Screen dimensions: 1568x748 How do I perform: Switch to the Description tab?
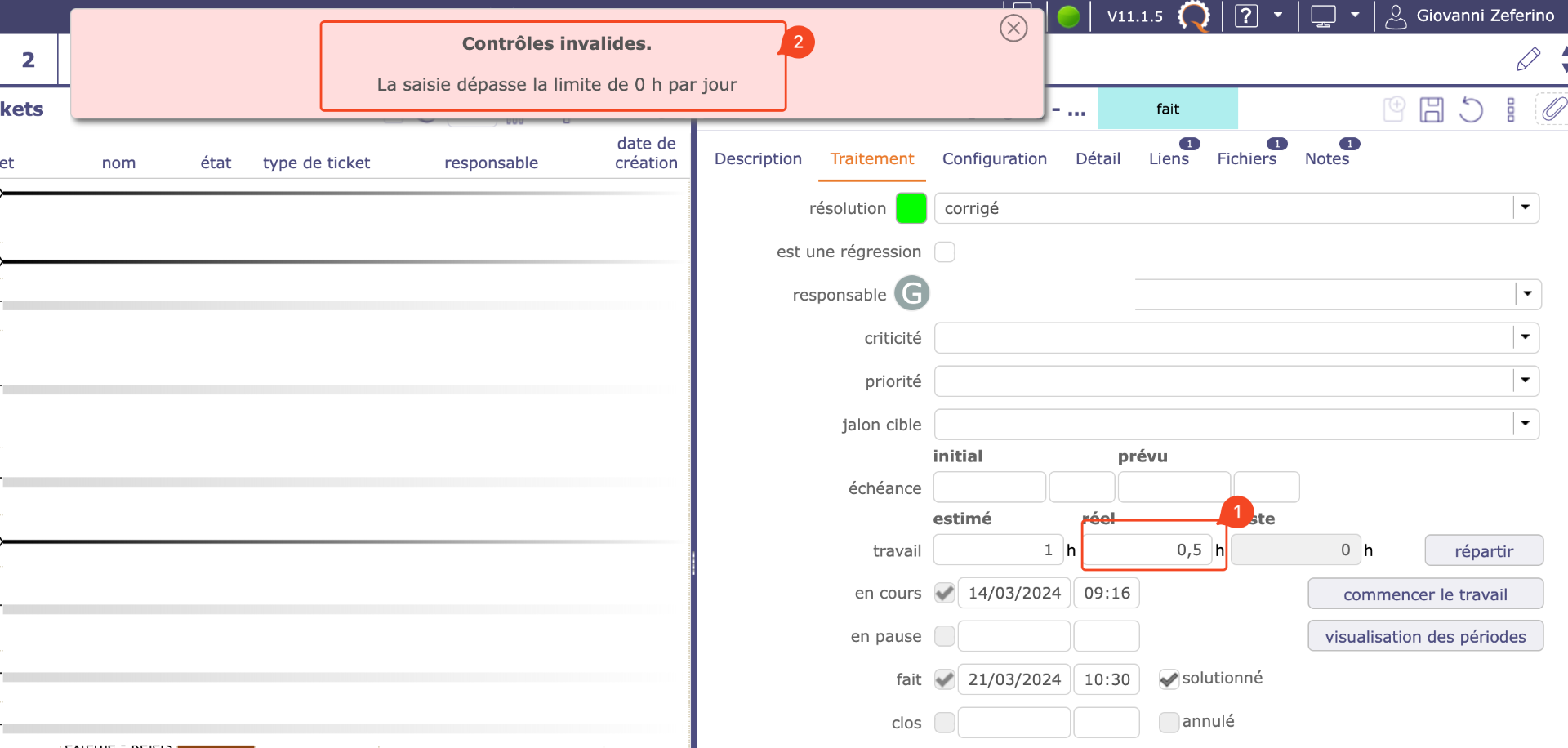[758, 159]
